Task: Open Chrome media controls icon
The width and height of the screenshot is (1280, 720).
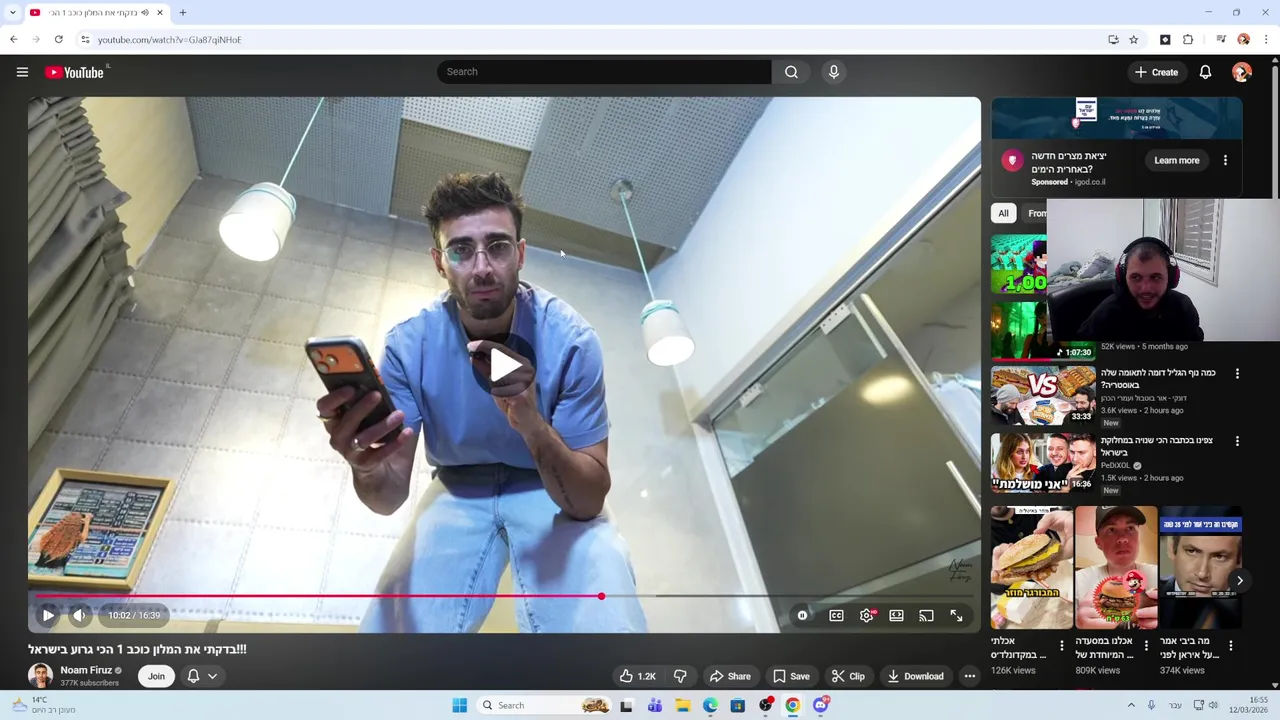Action: pyautogui.click(x=1220, y=40)
